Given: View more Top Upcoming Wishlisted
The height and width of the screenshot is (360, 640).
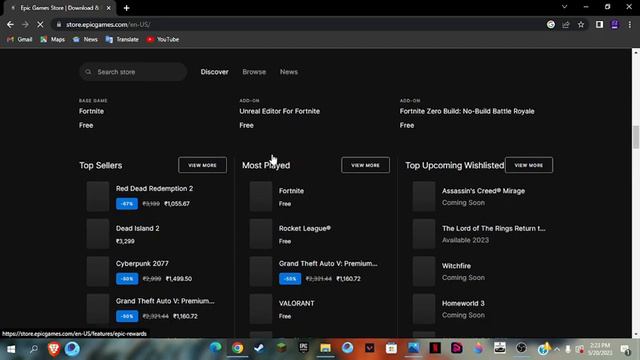Looking at the screenshot, I should [x=529, y=165].
